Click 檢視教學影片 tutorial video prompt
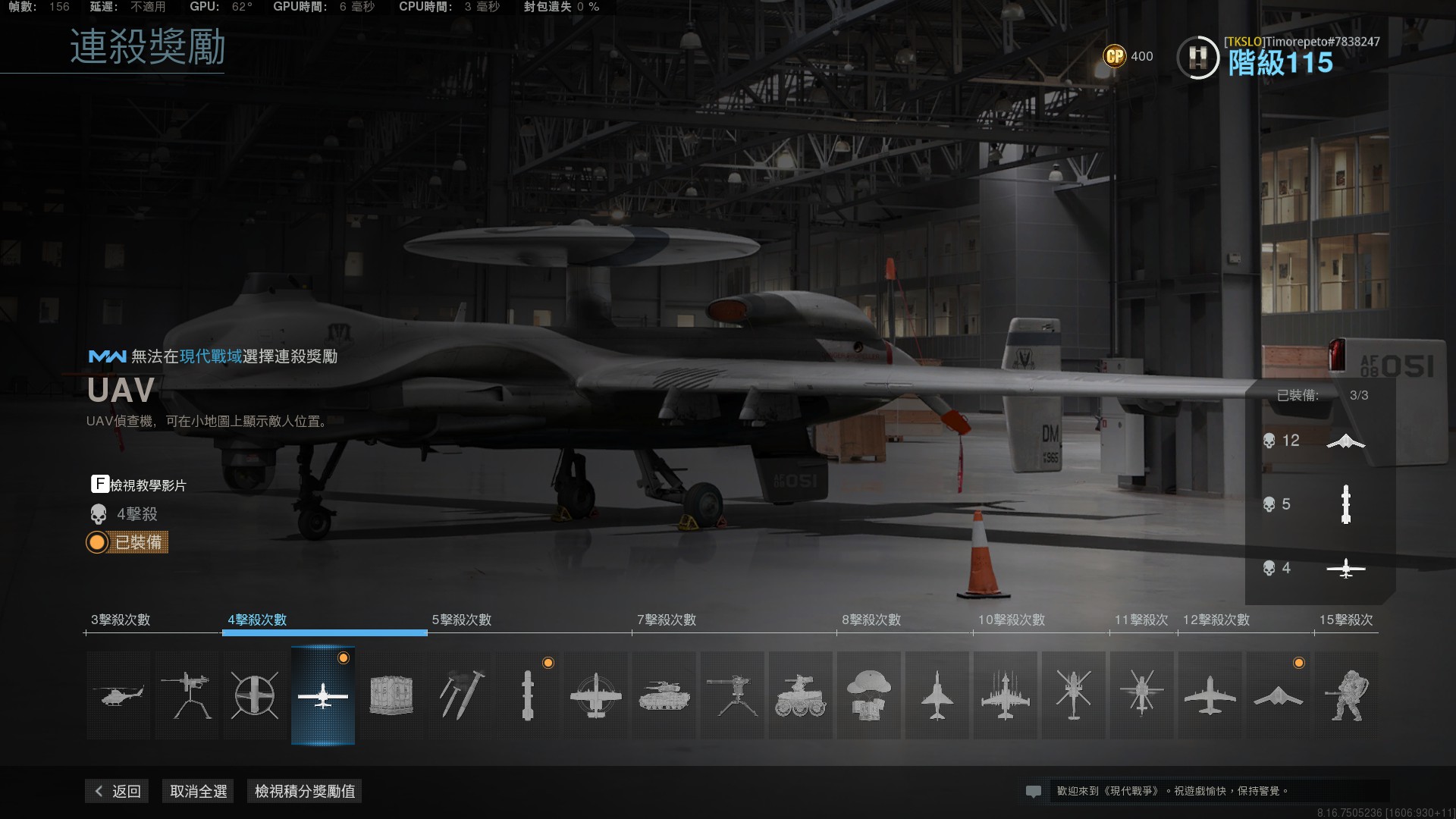 (x=139, y=485)
